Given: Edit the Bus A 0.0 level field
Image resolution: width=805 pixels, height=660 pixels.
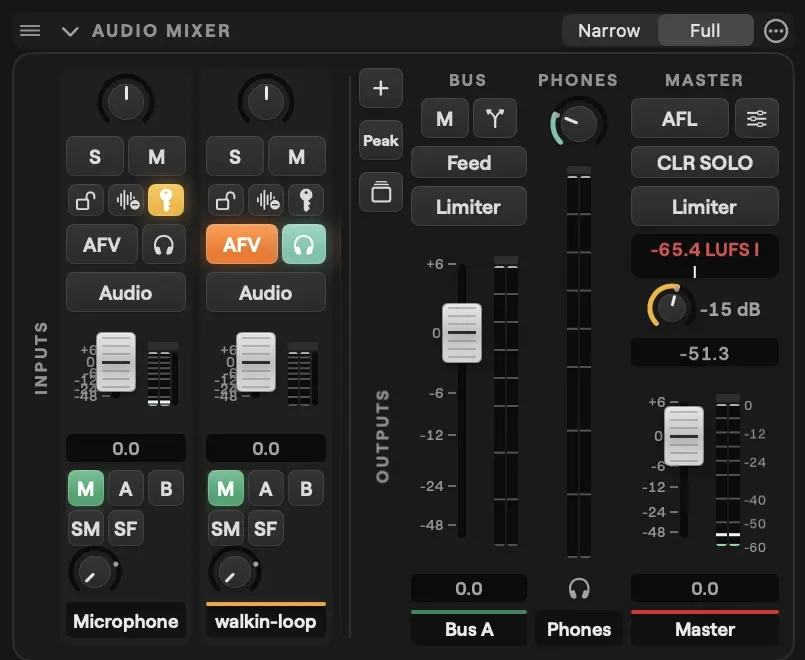Looking at the screenshot, I should coord(469,588).
